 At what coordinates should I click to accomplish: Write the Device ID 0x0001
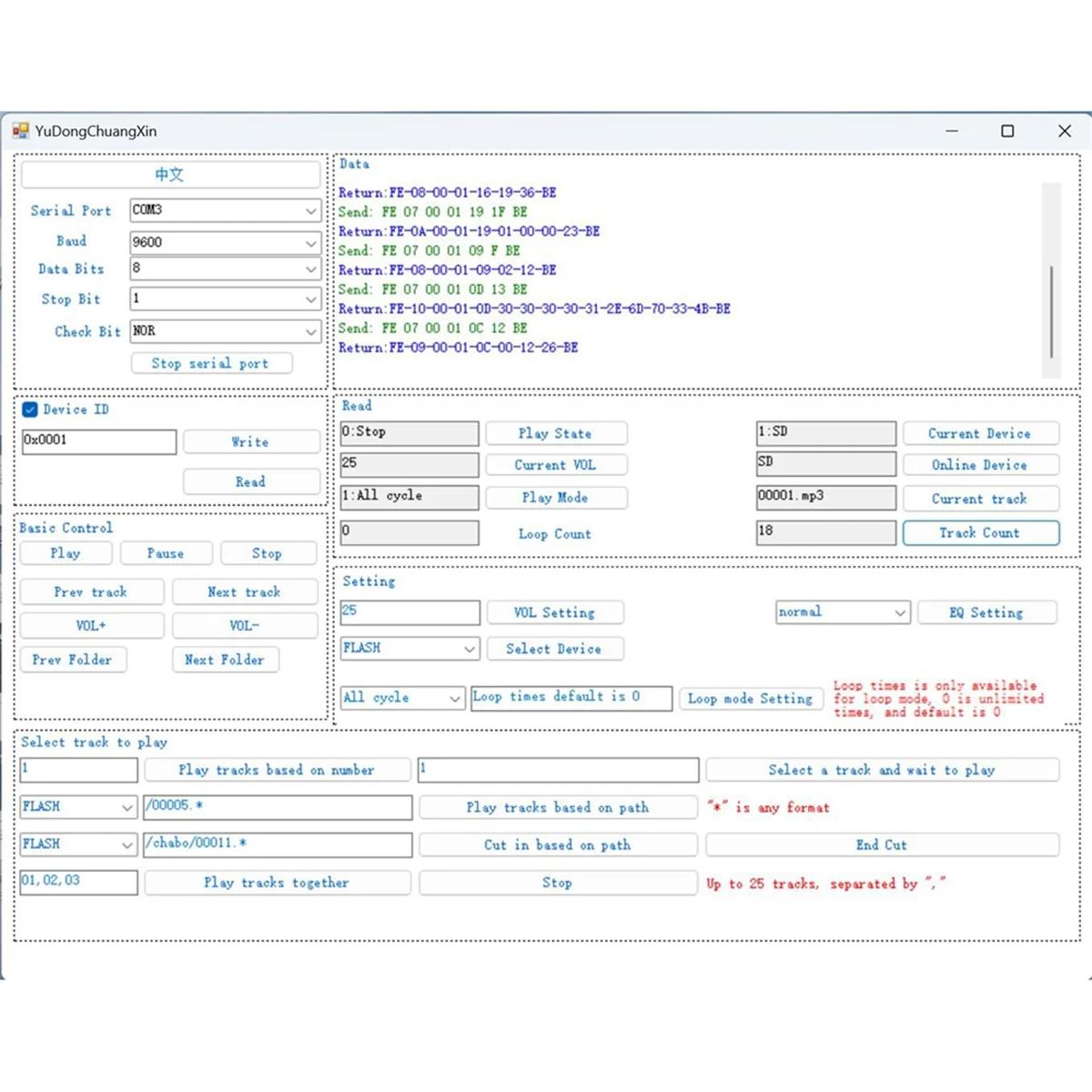point(251,441)
